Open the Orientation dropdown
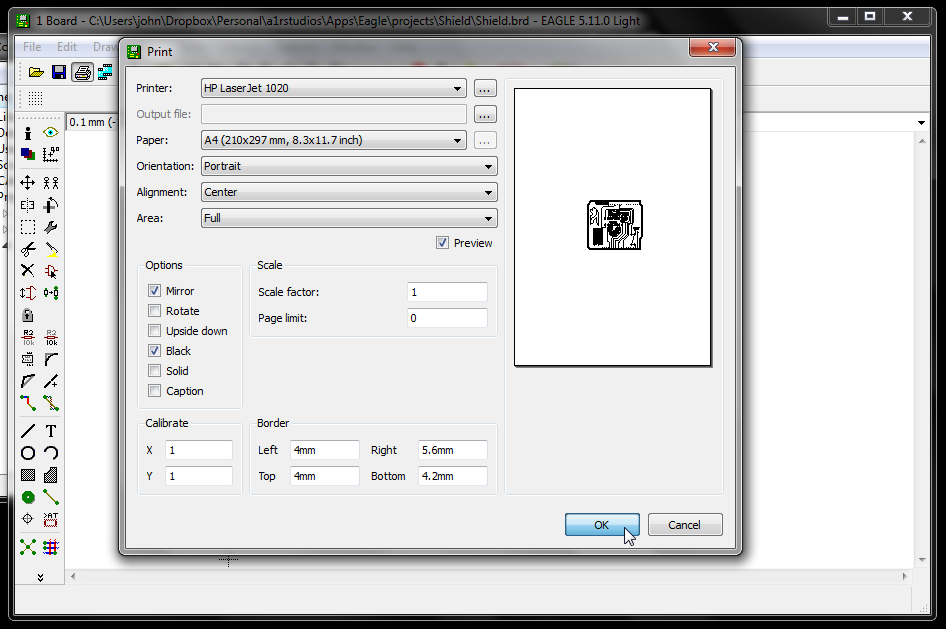946x629 pixels. pos(349,166)
